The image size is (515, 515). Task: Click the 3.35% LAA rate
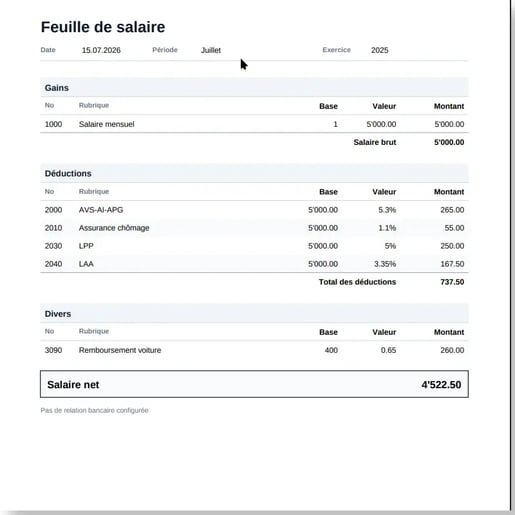[x=385, y=264]
